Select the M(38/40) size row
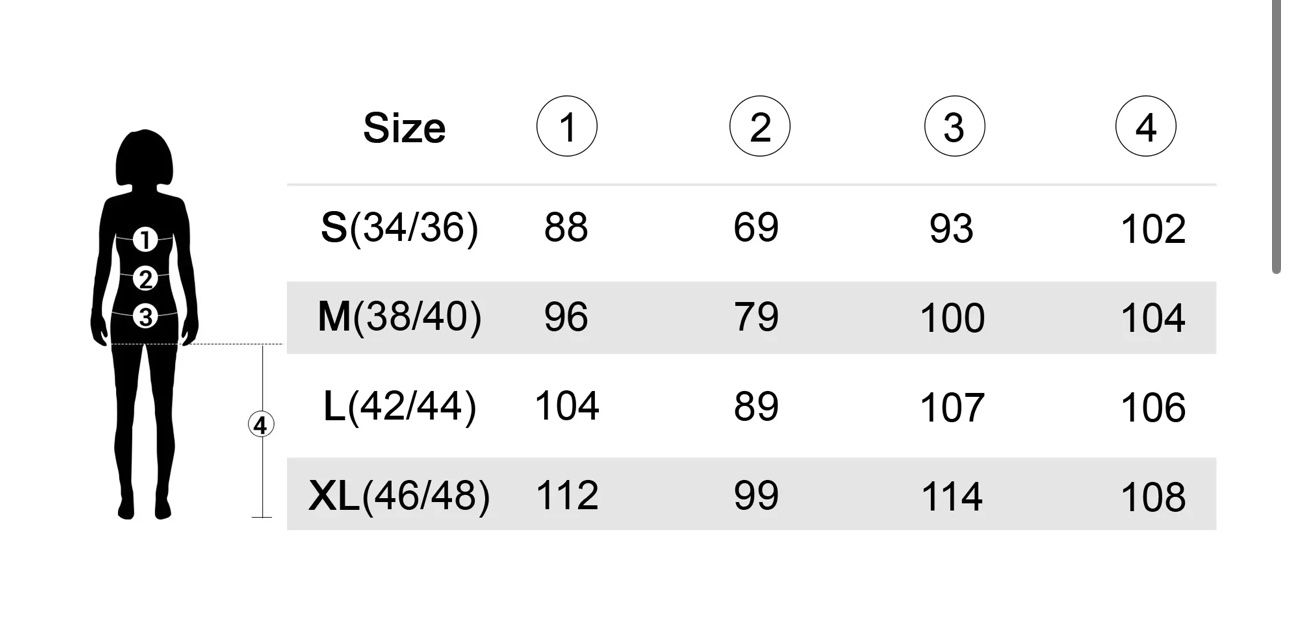Viewport: 1290px width, 625px height. coord(751,318)
